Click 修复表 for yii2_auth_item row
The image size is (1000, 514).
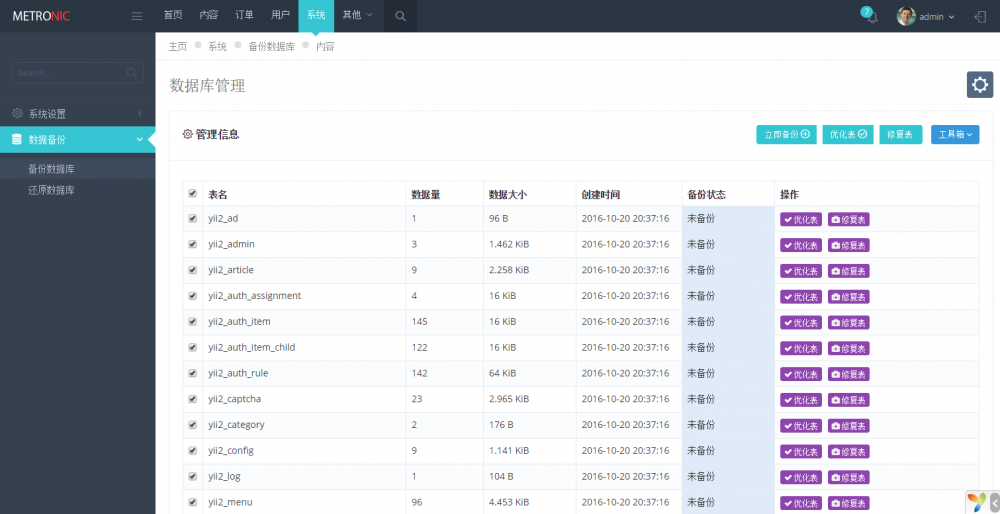click(849, 323)
